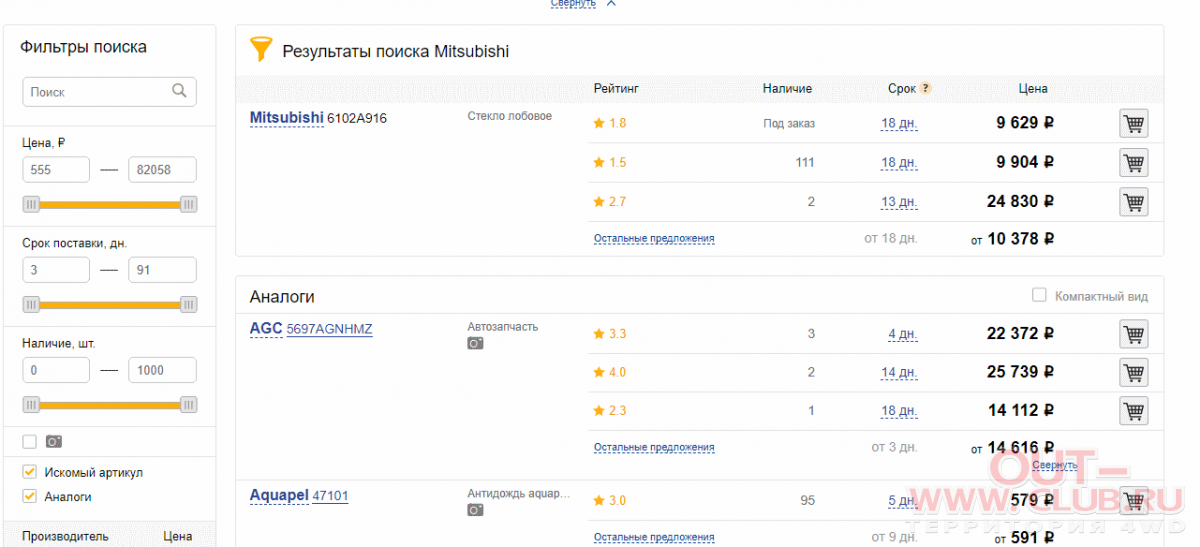Grab the right handle of availability slider

[x=188, y=404]
